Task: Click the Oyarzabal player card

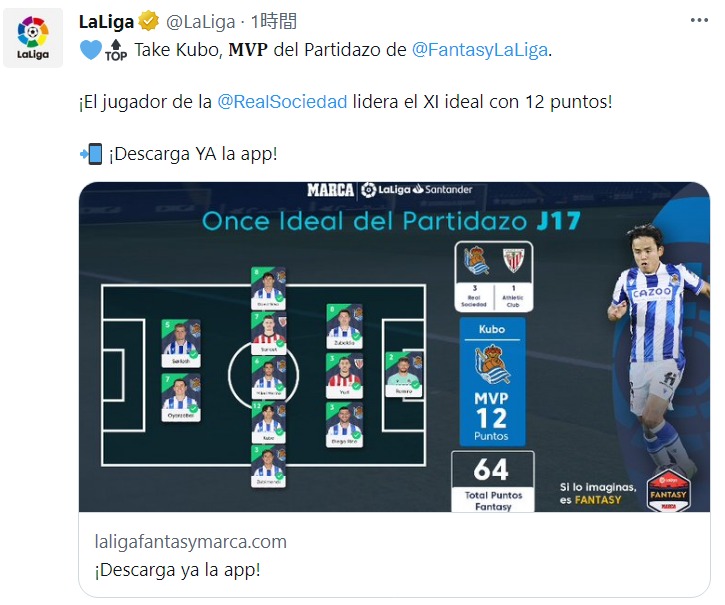Action: (x=181, y=397)
